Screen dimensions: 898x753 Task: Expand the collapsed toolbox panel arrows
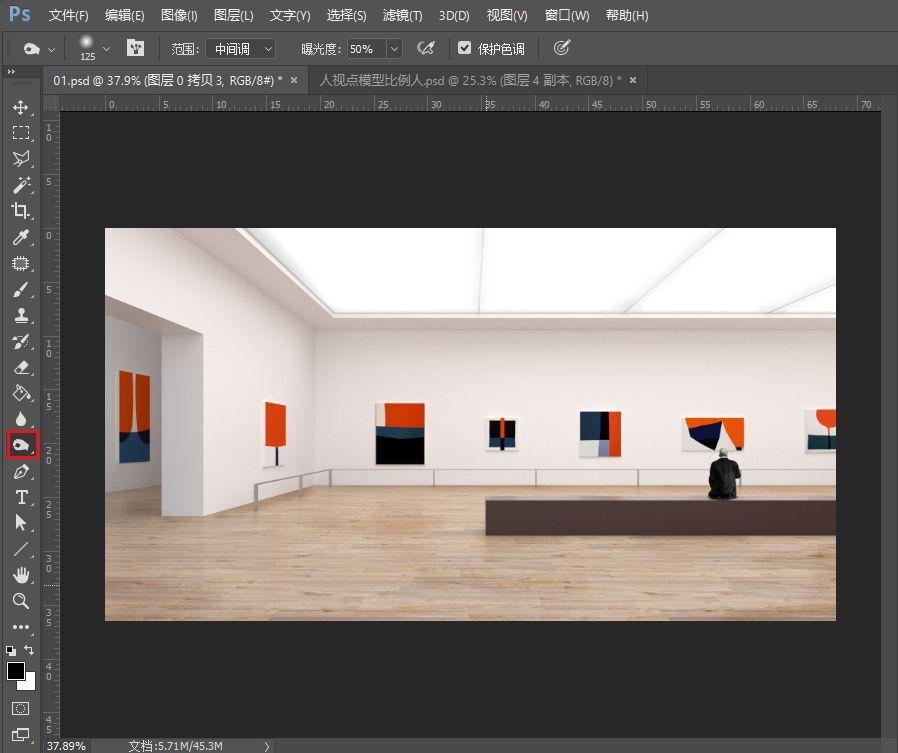(11, 72)
